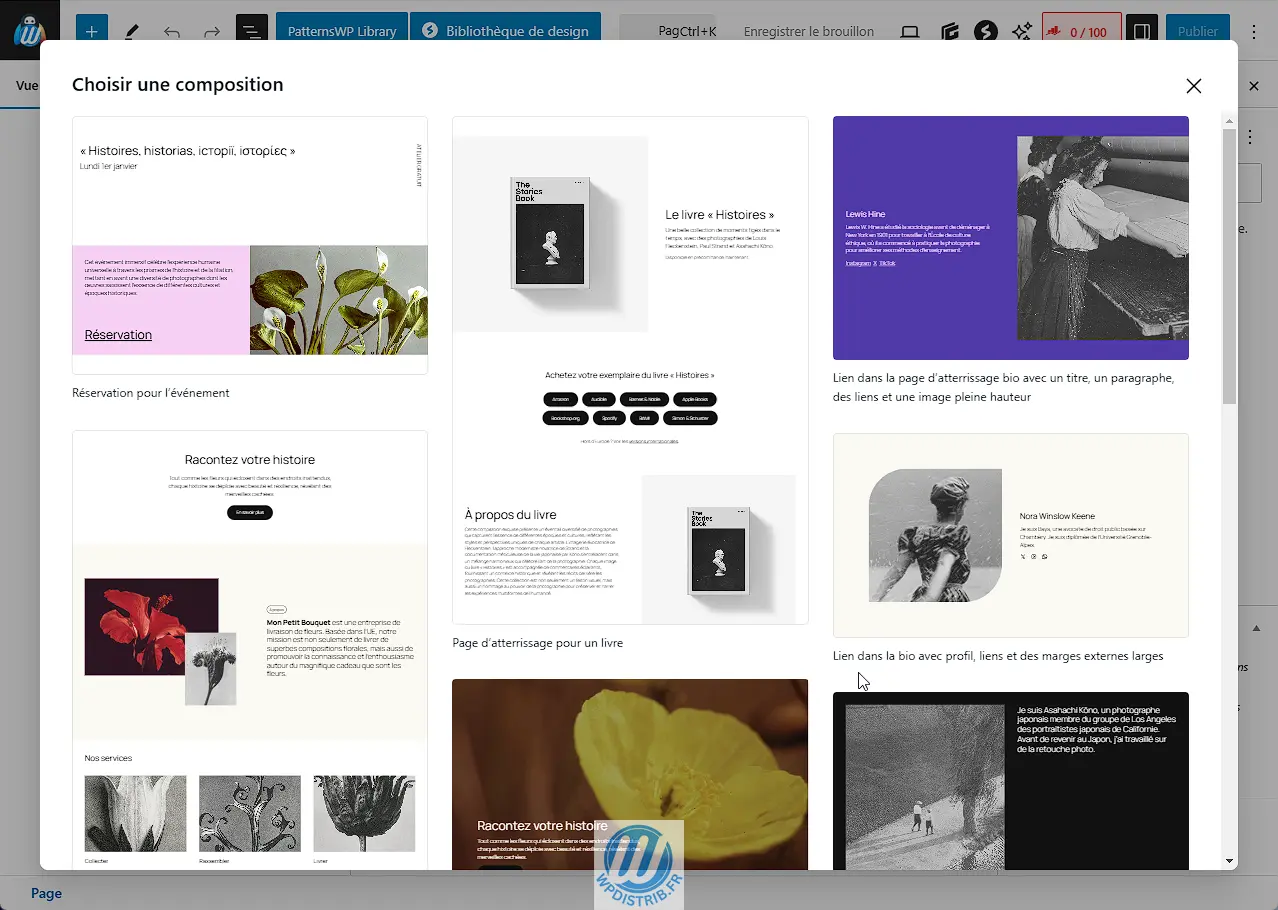The width and height of the screenshot is (1278, 910).
Task: Click the Redo arrow
Action: (212, 31)
